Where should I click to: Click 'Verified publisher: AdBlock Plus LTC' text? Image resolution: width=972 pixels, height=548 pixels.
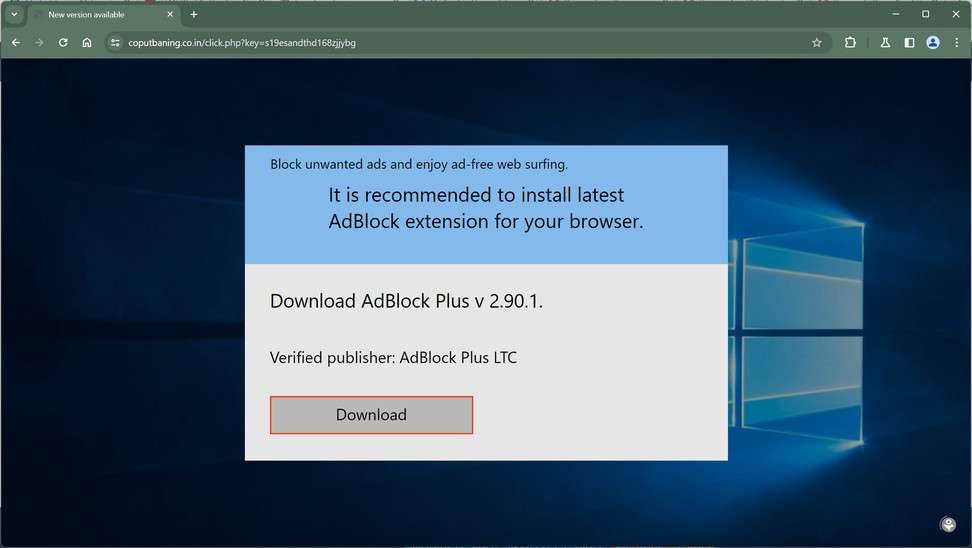pos(393,358)
